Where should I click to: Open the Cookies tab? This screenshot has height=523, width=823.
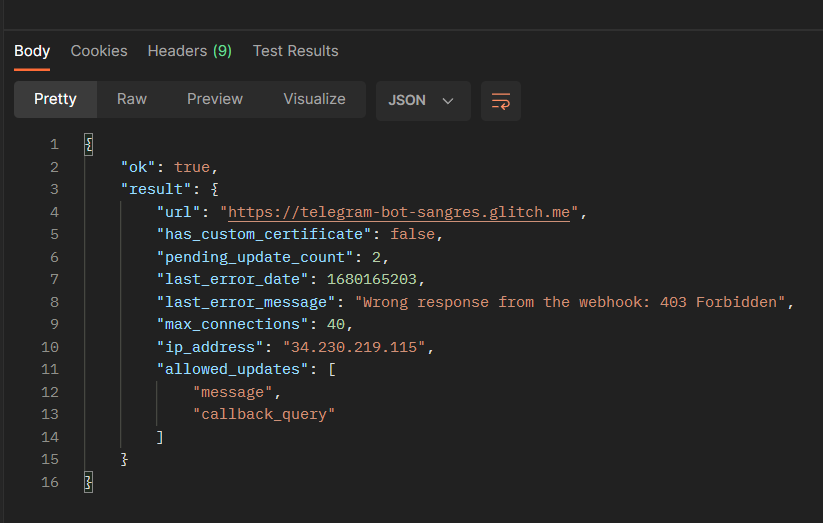(x=99, y=51)
